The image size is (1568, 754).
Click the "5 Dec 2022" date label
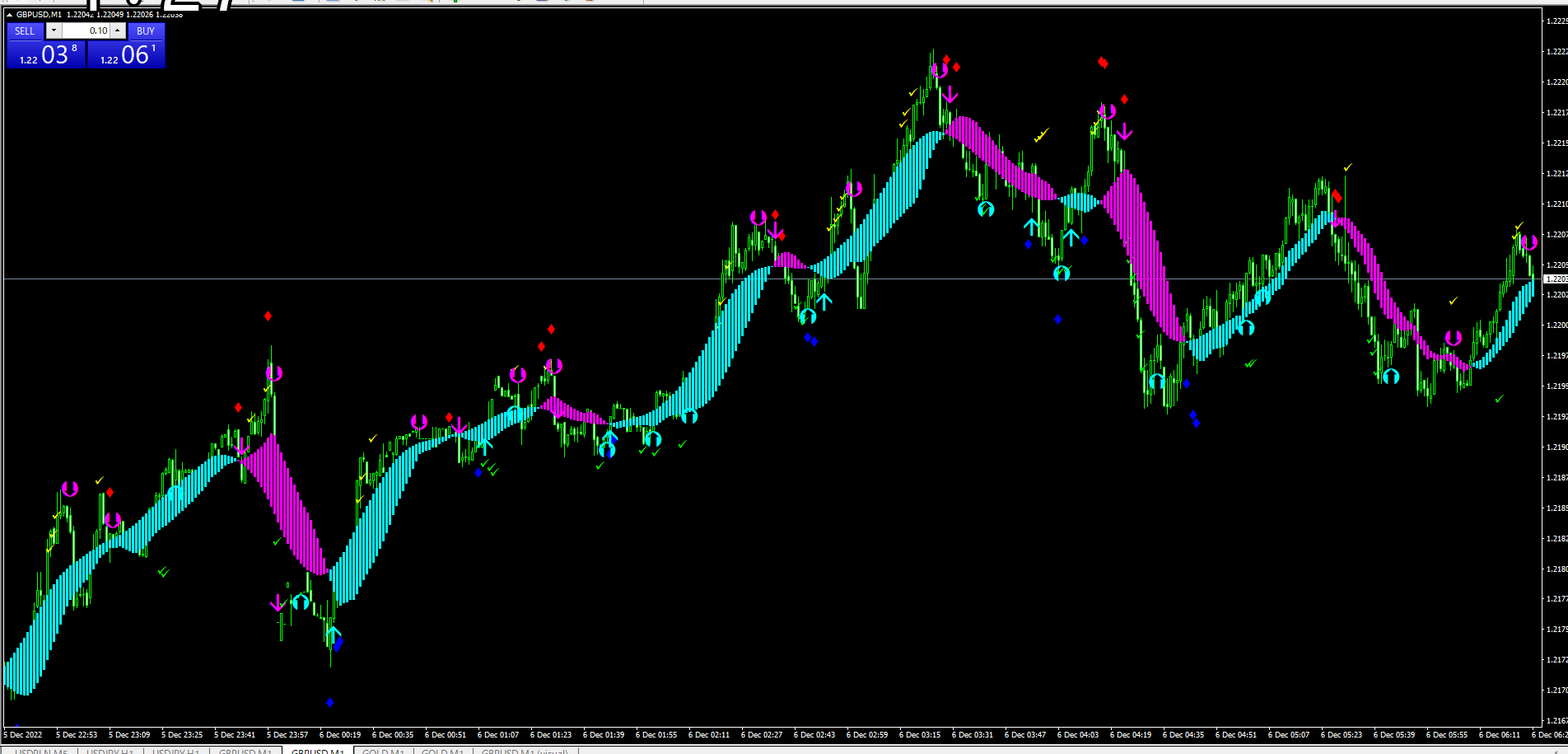tap(23, 734)
